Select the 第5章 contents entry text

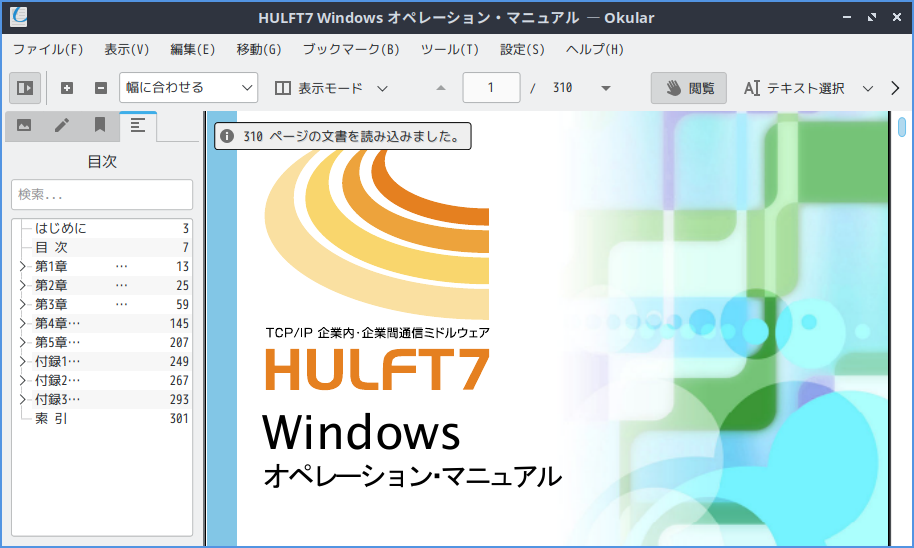point(58,342)
